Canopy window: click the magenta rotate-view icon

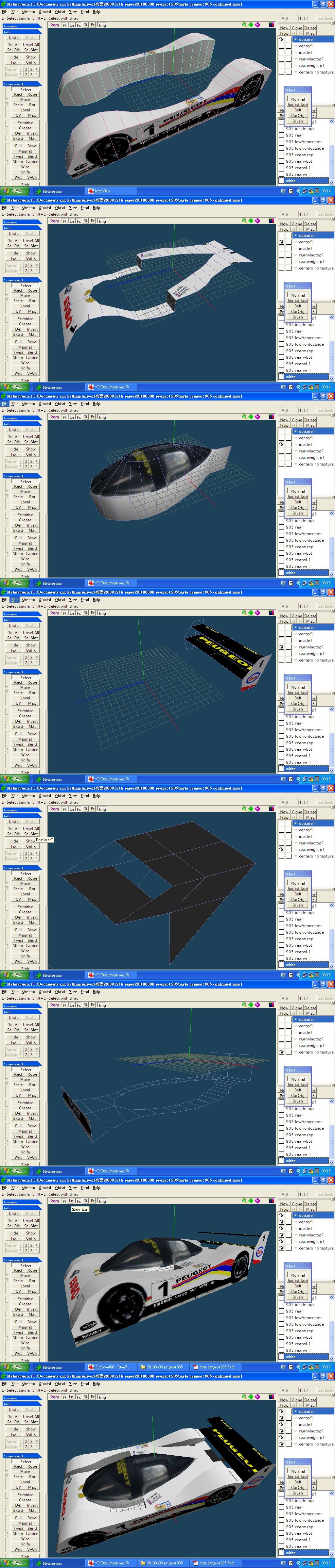257,417
